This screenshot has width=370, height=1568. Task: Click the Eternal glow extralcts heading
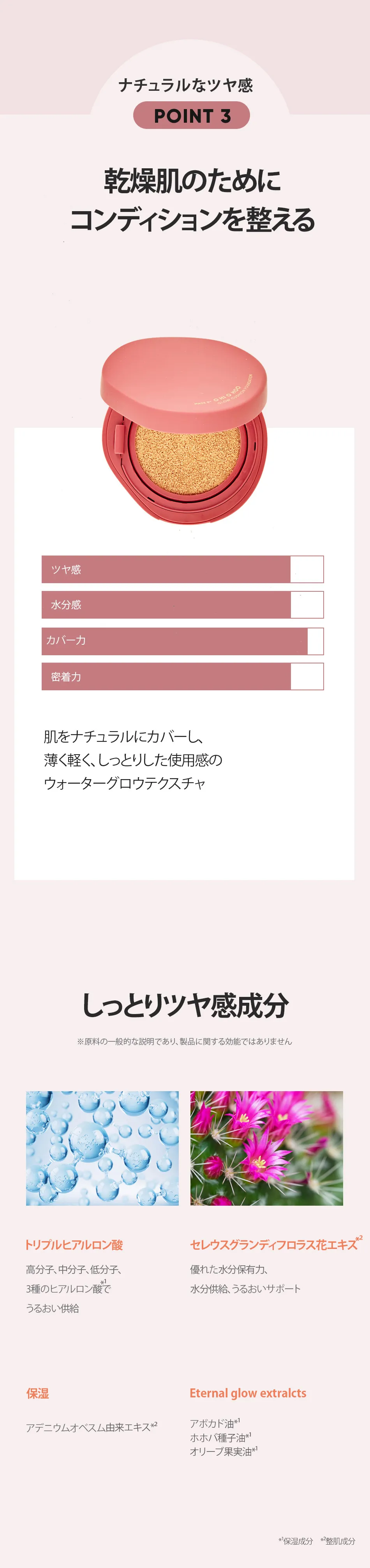click(x=248, y=1393)
